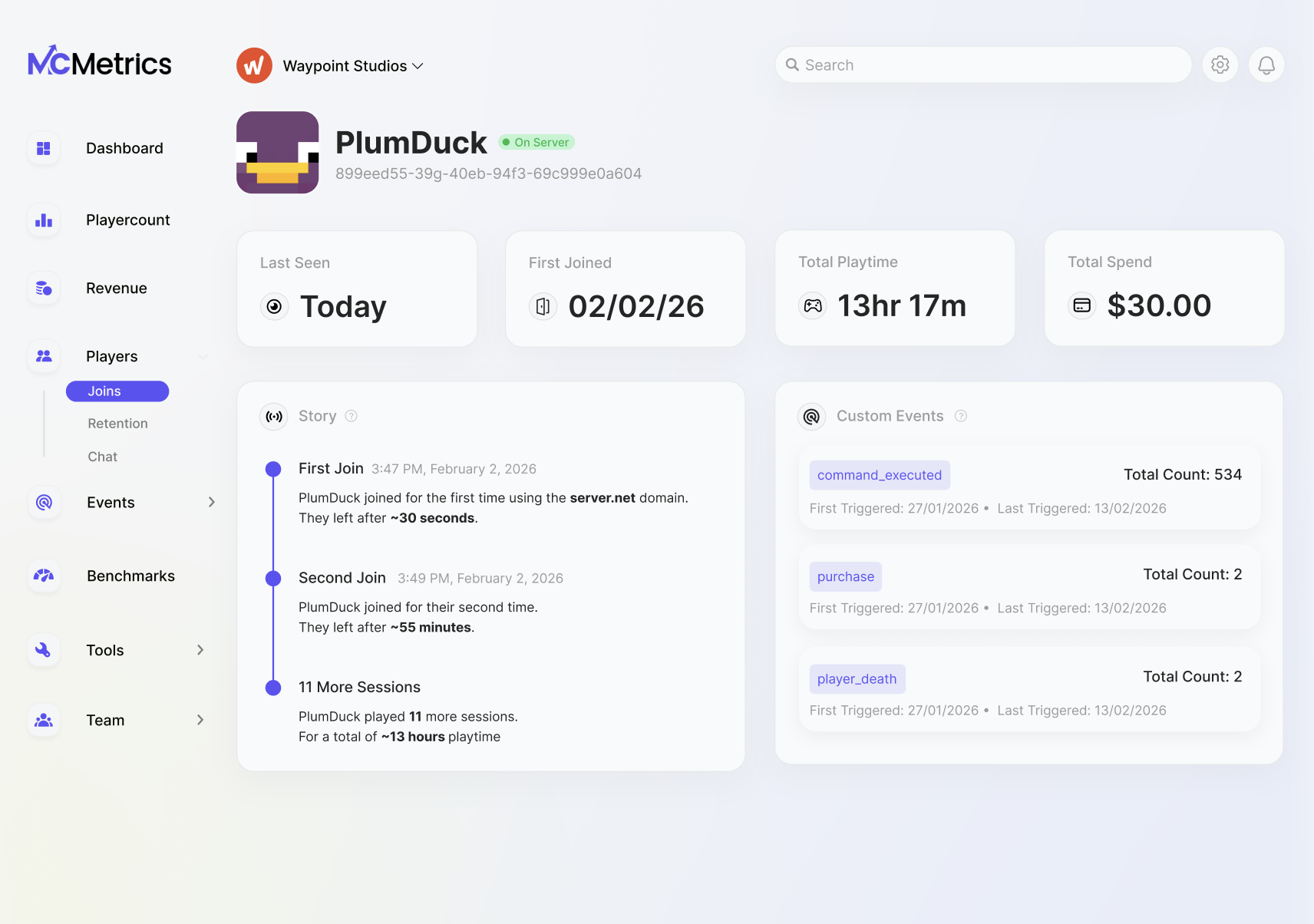Click the Waypoint Studios avatar logo

tap(254, 66)
